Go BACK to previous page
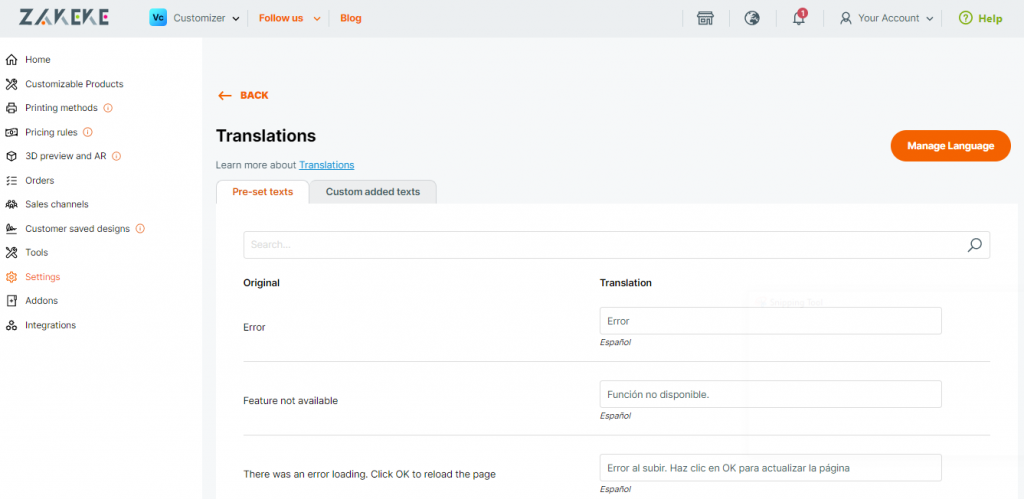This screenshot has width=1024, height=499. pos(254,95)
